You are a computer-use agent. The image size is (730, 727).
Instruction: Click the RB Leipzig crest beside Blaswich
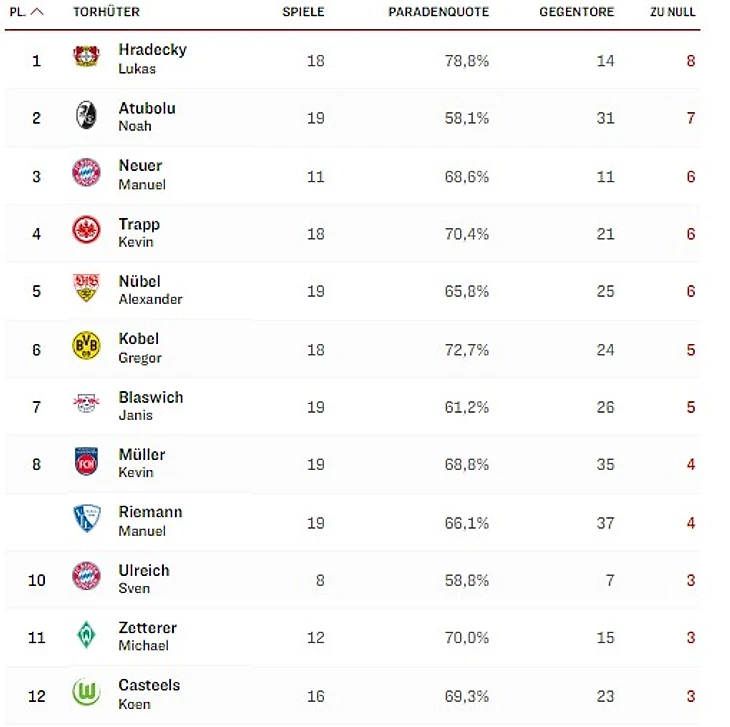click(86, 404)
